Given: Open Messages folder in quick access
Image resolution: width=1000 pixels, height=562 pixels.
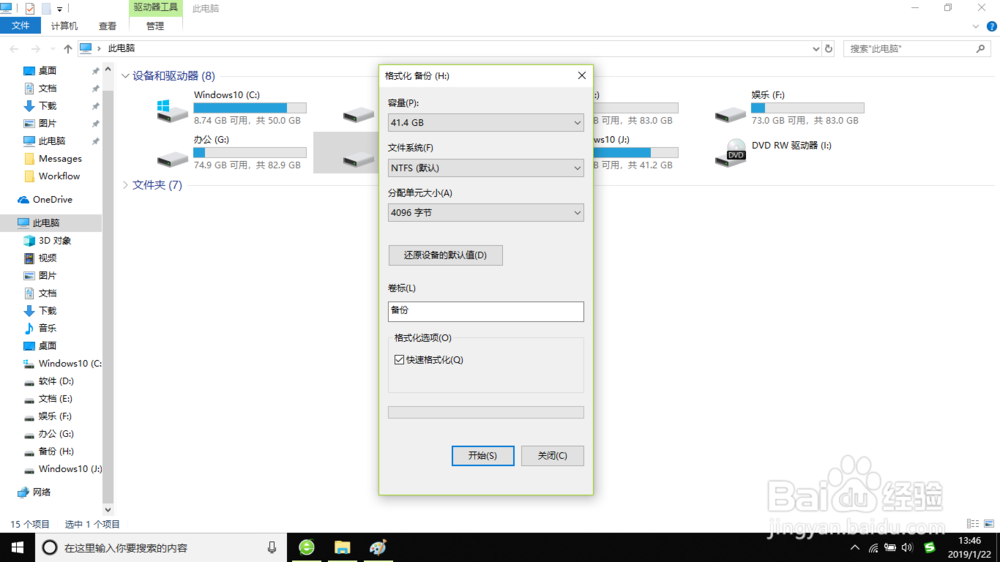Looking at the screenshot, I should 60,158.
